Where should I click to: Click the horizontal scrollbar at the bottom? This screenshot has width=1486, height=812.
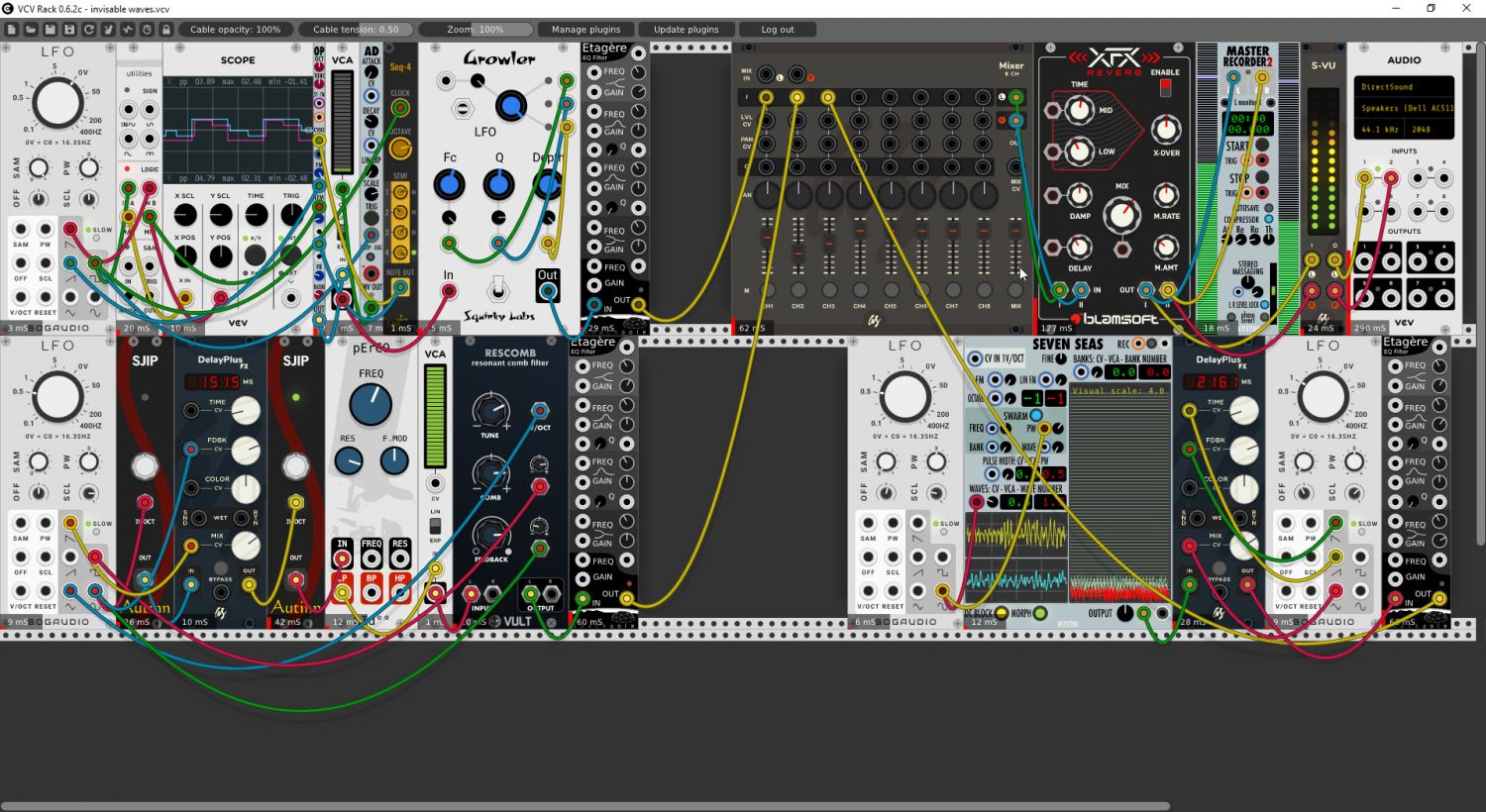[x=584, y=806]
